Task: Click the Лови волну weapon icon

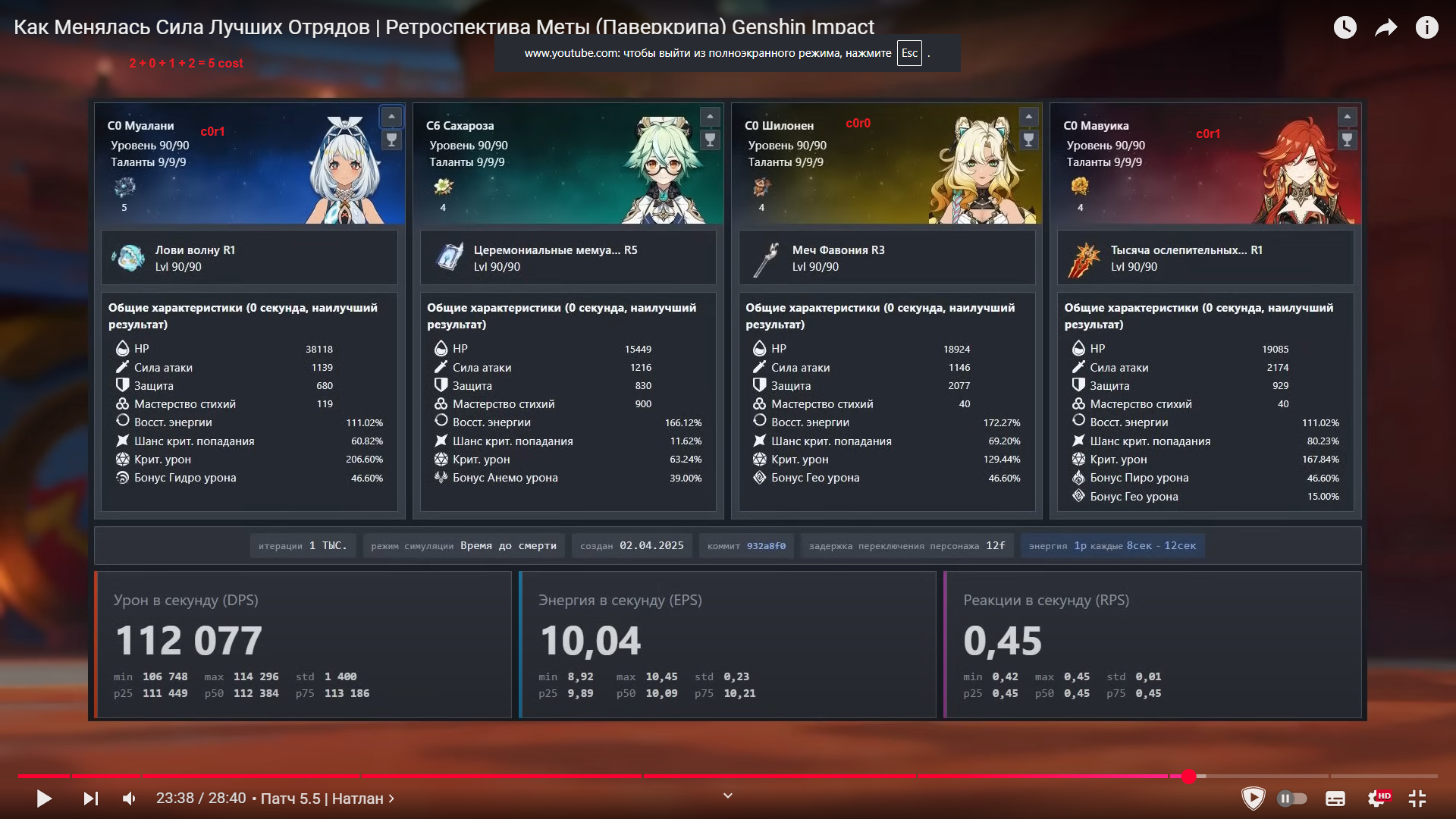Action: click(x=128, y=258)
